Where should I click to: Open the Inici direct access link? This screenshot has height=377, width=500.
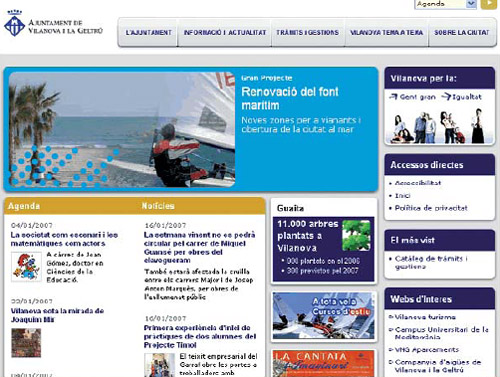pyautogui.click(x=402, y=196)
